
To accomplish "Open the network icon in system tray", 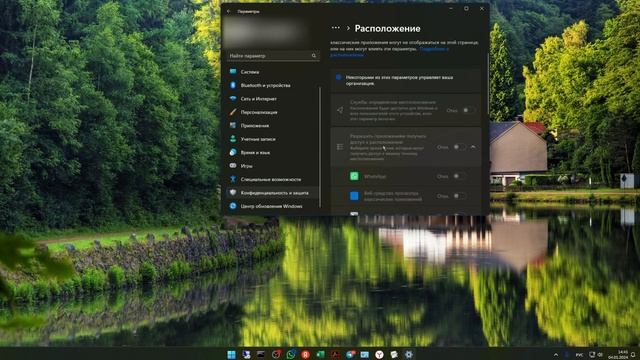I will pos(592,355).
